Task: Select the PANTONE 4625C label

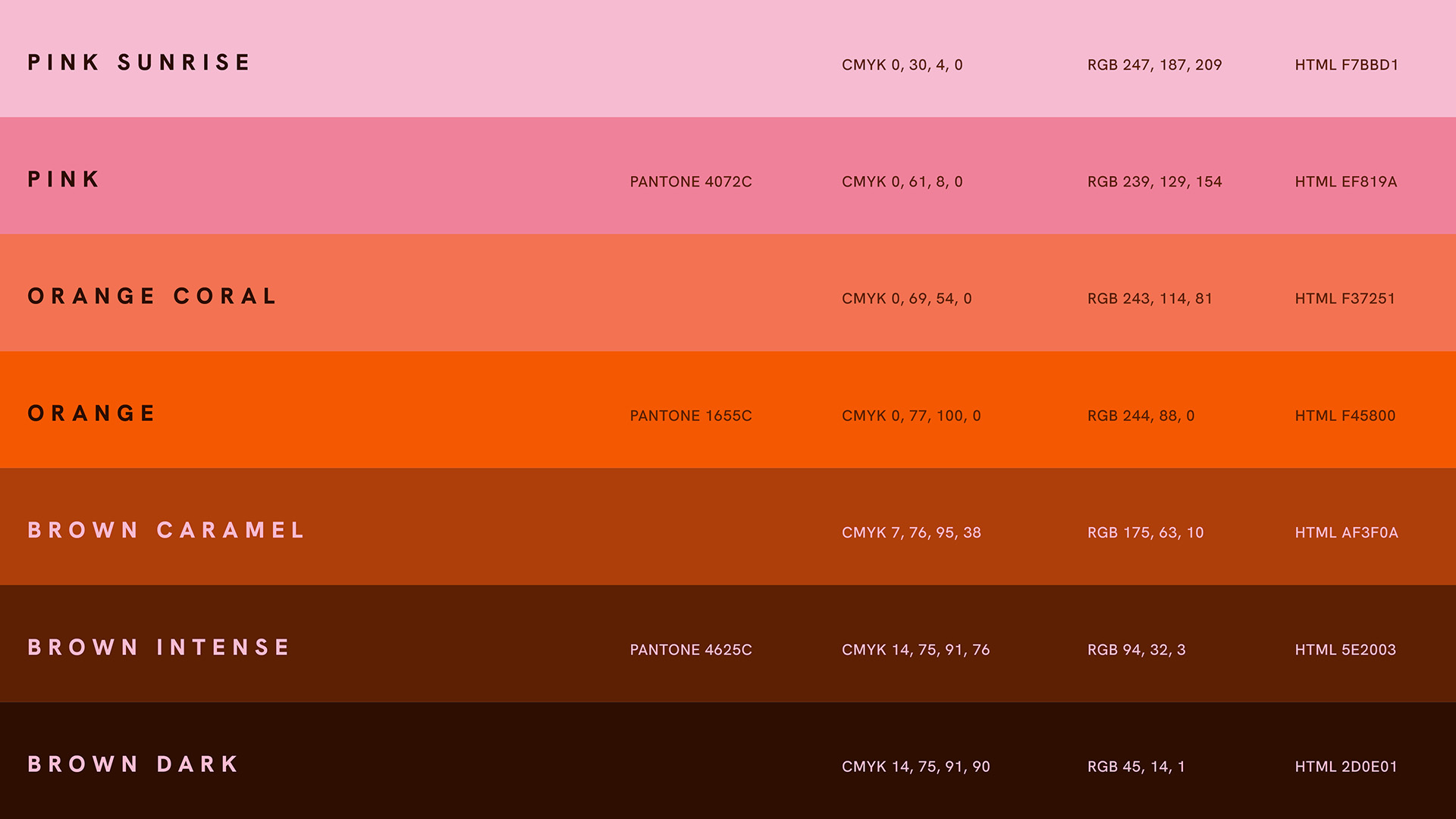Action: tap(690, 650)
